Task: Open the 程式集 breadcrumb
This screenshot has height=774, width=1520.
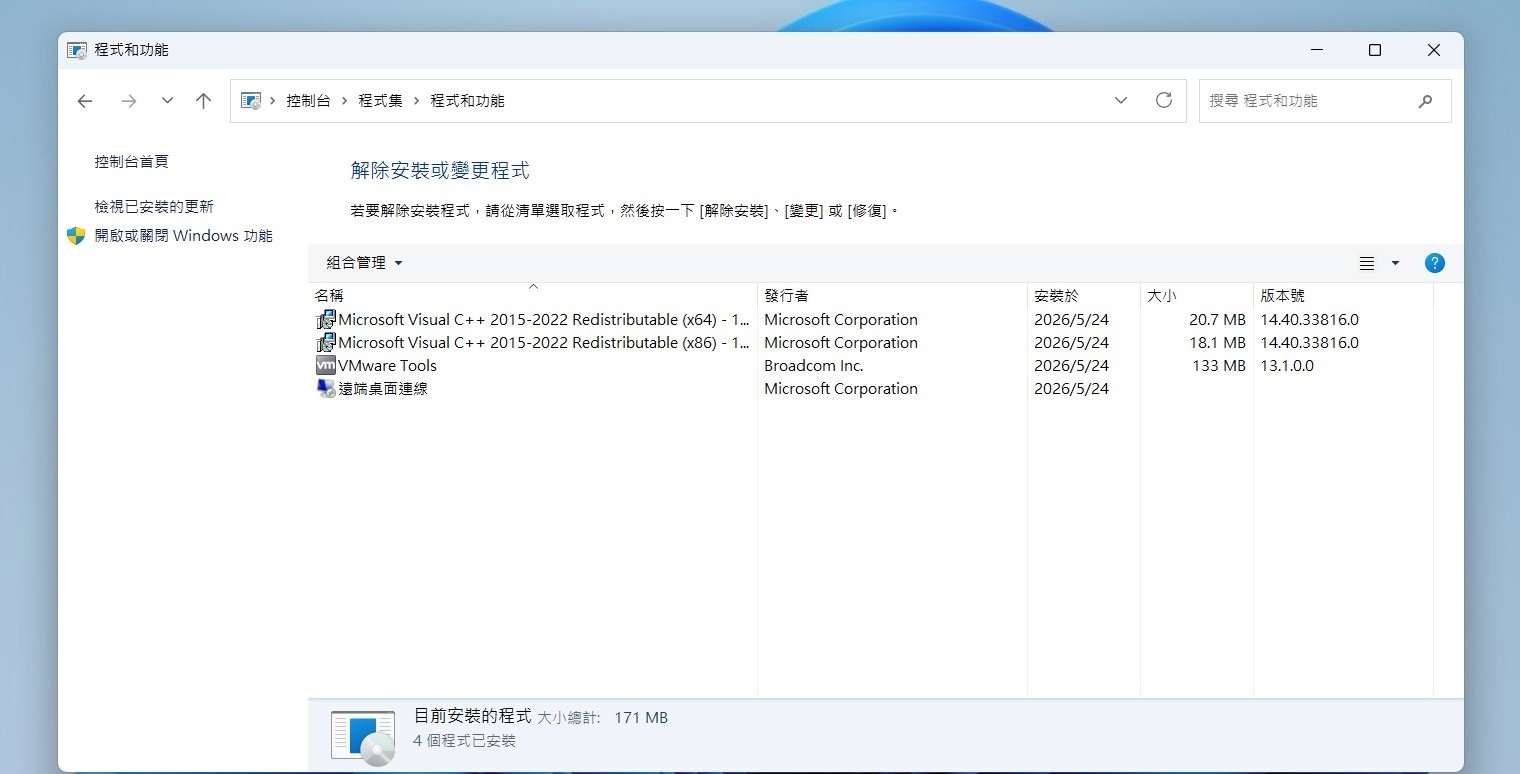Action: click(380, 101)
